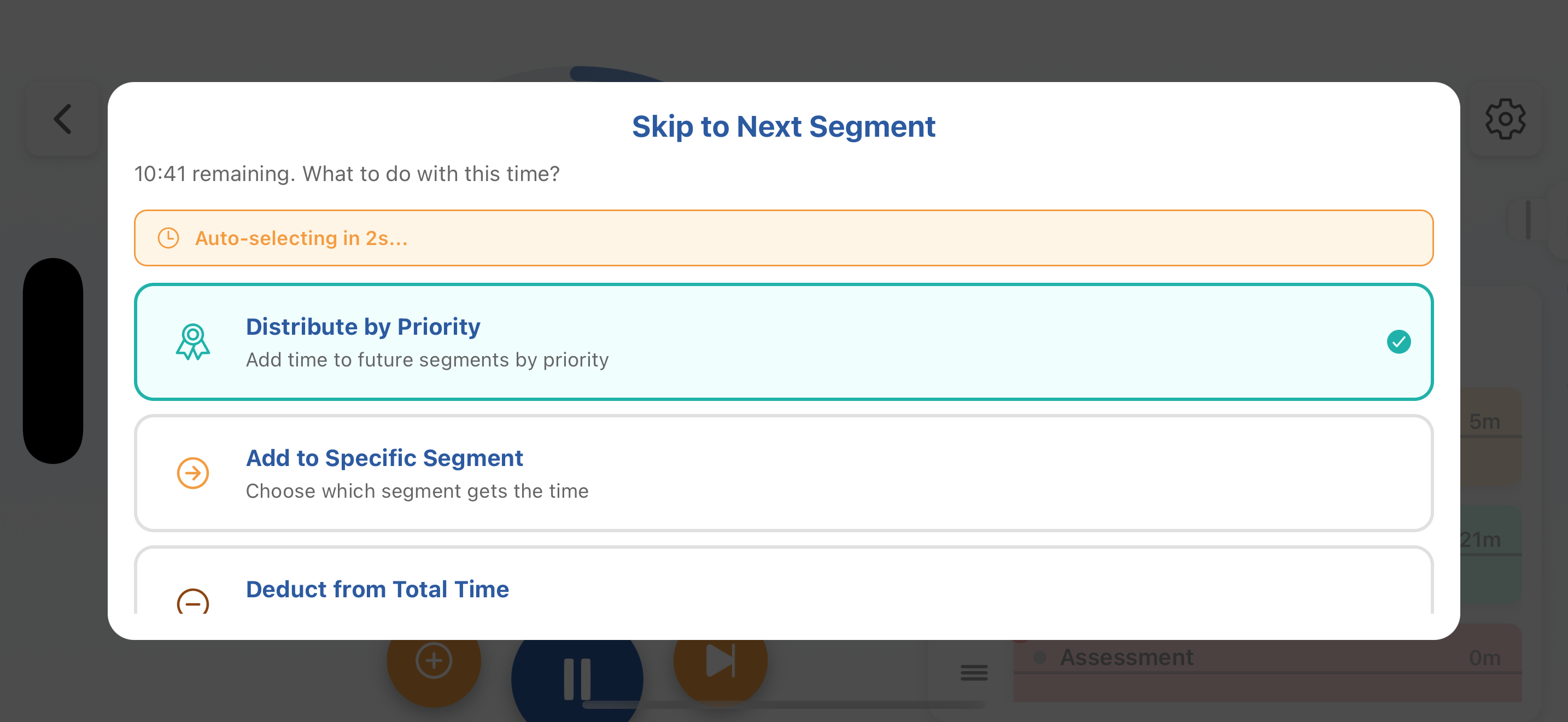Go back with the left chevron button

tap(63, 119)
